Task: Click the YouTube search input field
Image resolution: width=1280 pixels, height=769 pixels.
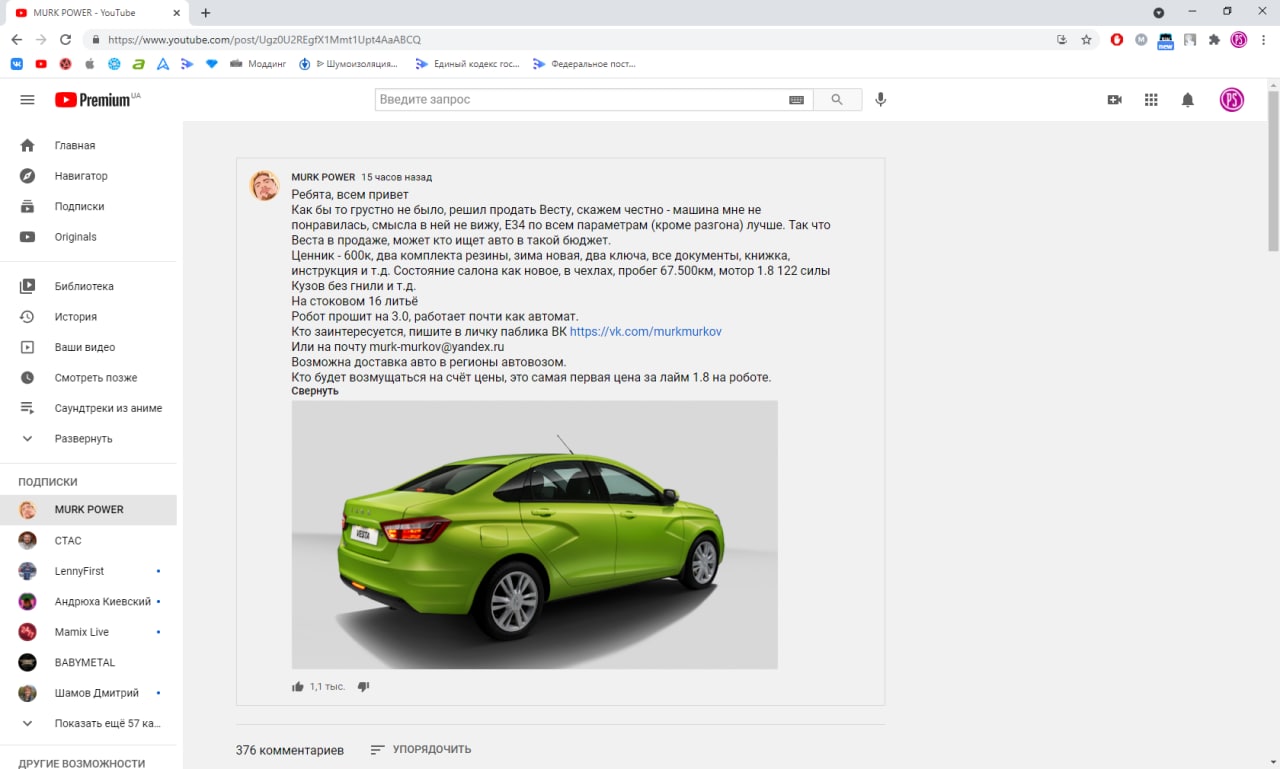Action: point(580,100)
